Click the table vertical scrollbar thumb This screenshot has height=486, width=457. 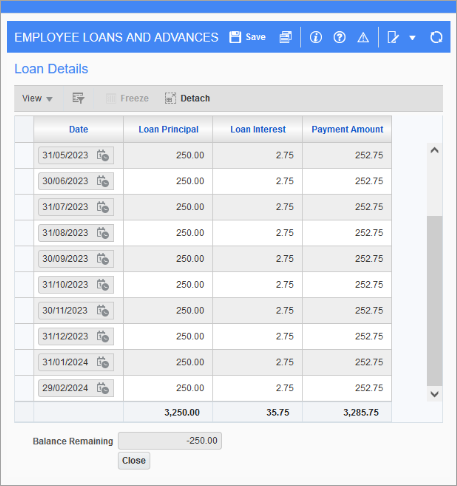pos(434,301)
